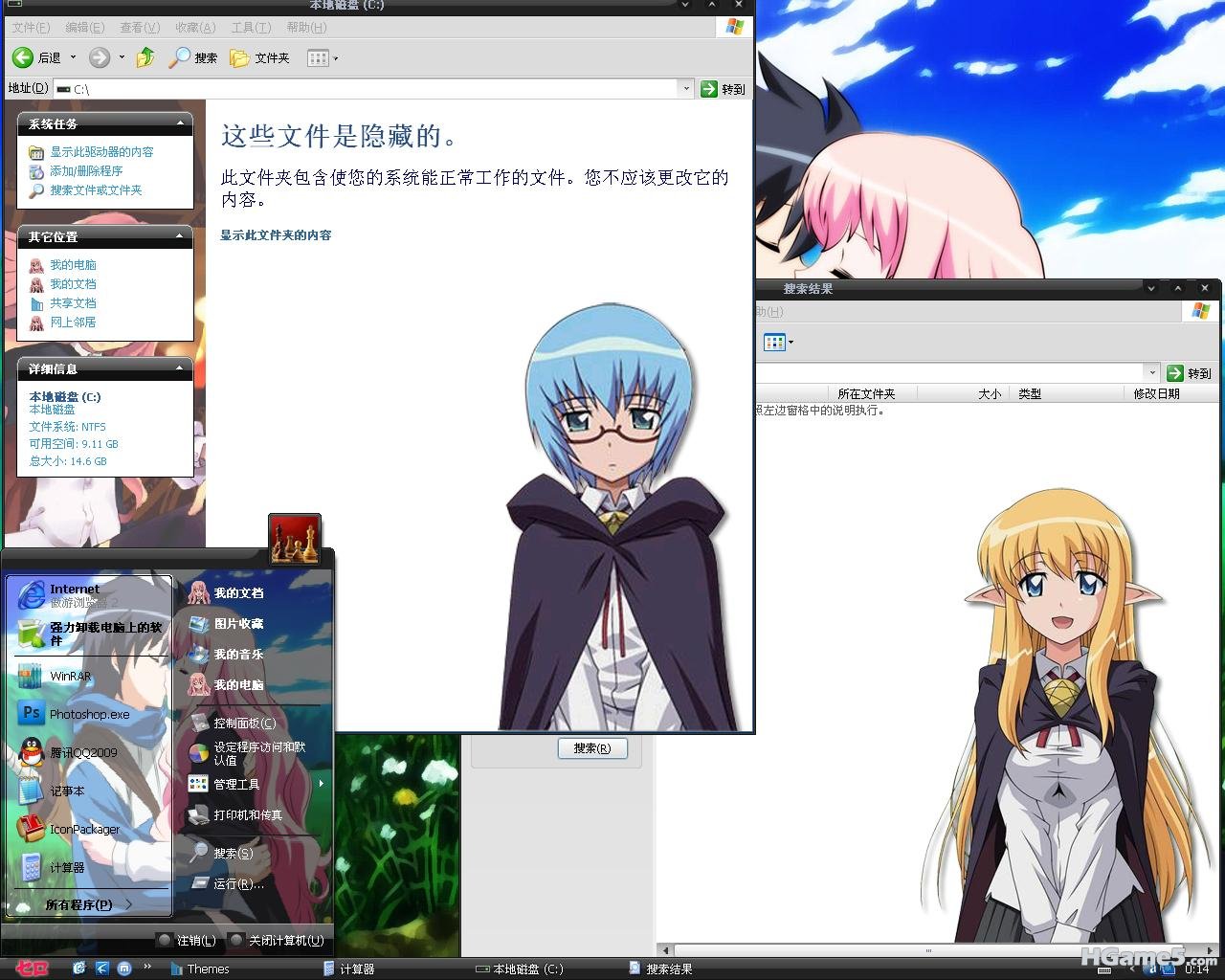Viewport: 1225px width, 980px height.
Task: Open the 搜索 search pane from the C: toolbar
Action: coord(193,58)
